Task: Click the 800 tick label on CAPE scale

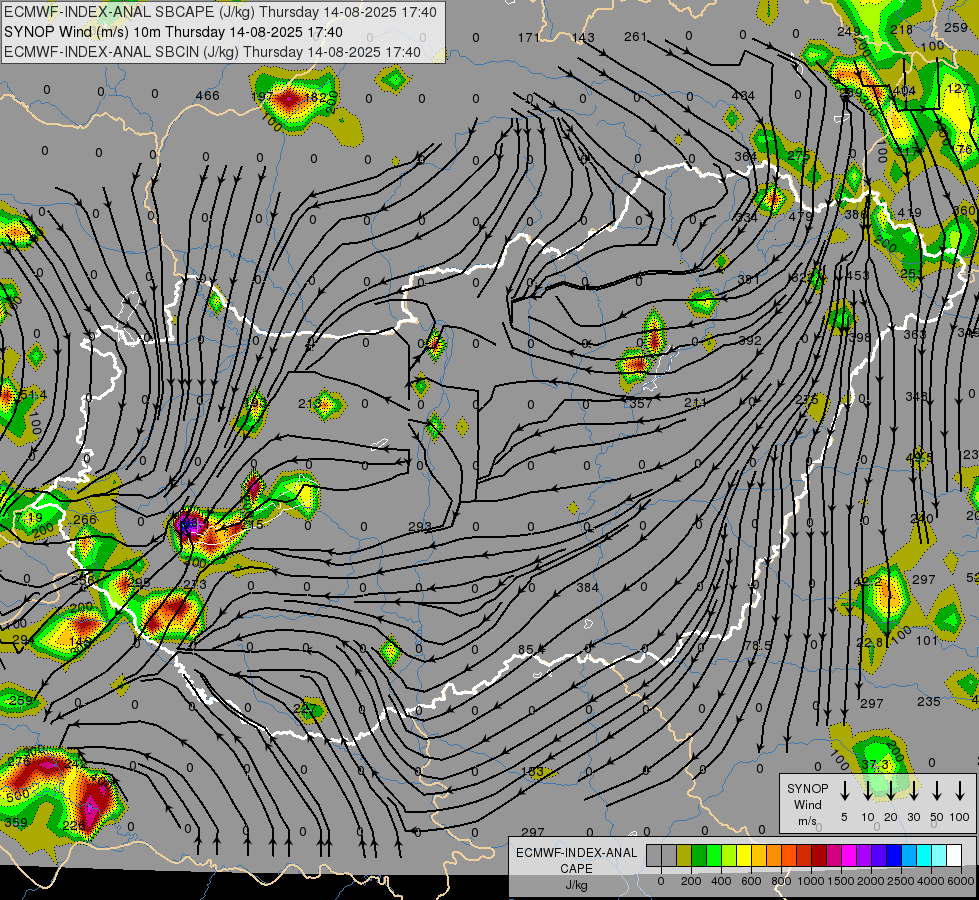Action: tap(781, 881)
